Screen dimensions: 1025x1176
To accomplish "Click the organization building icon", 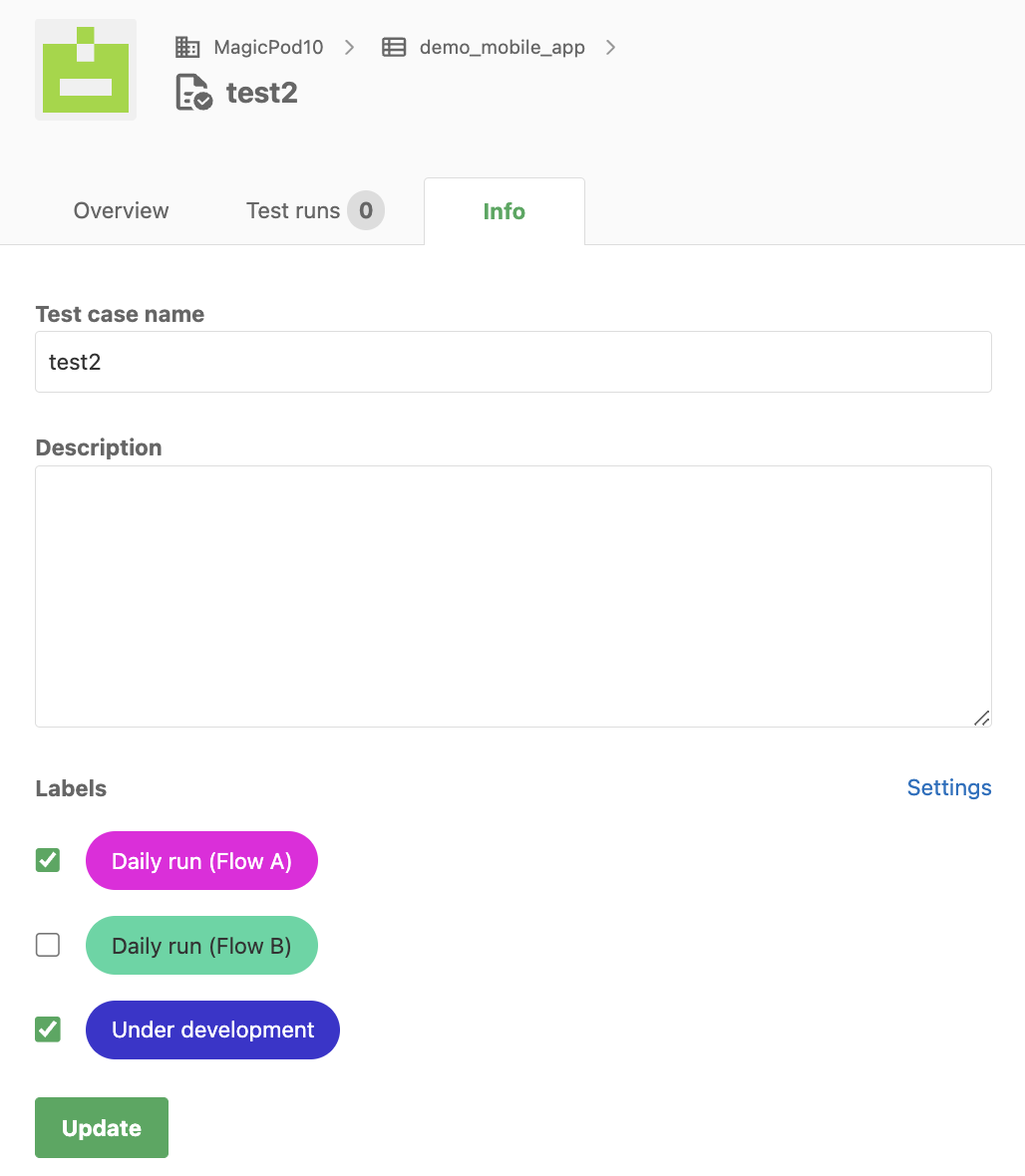I will tap(187, 47).
